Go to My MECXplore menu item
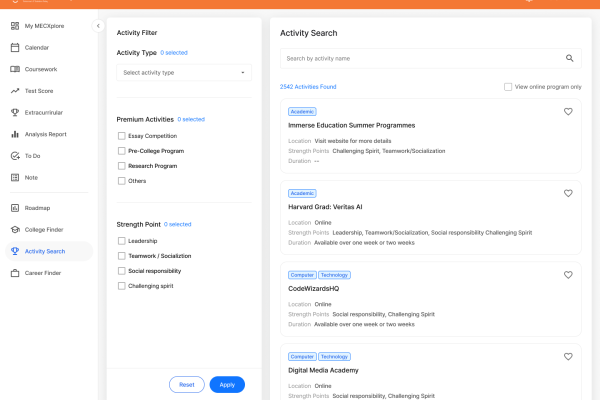This screenshot has width=600, height=400. [44, 26]
